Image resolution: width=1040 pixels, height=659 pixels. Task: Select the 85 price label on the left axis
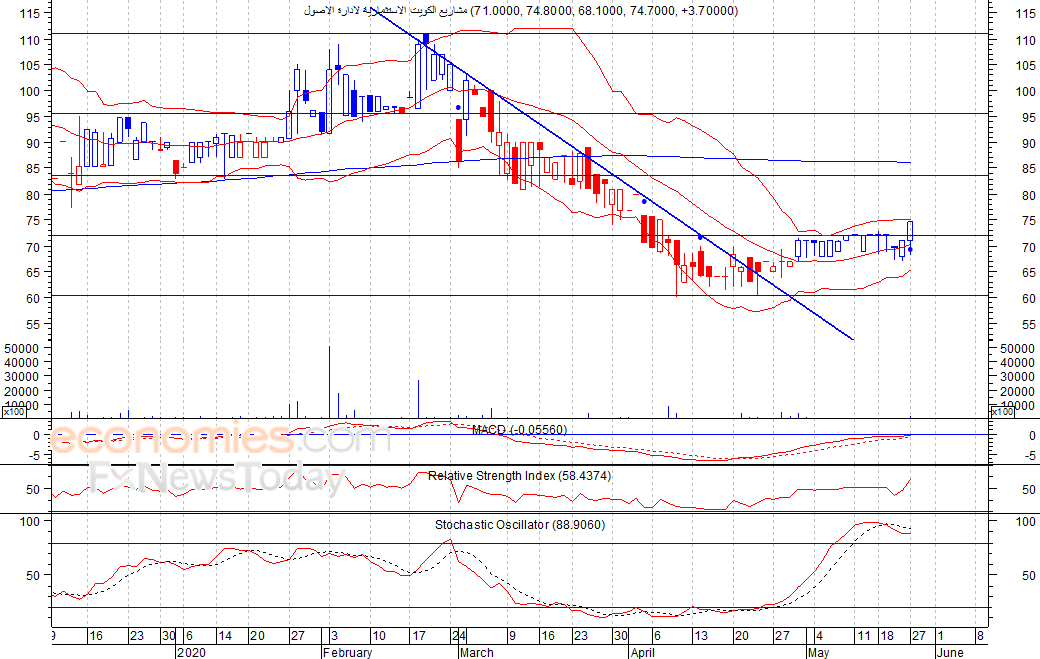[34, 169]
